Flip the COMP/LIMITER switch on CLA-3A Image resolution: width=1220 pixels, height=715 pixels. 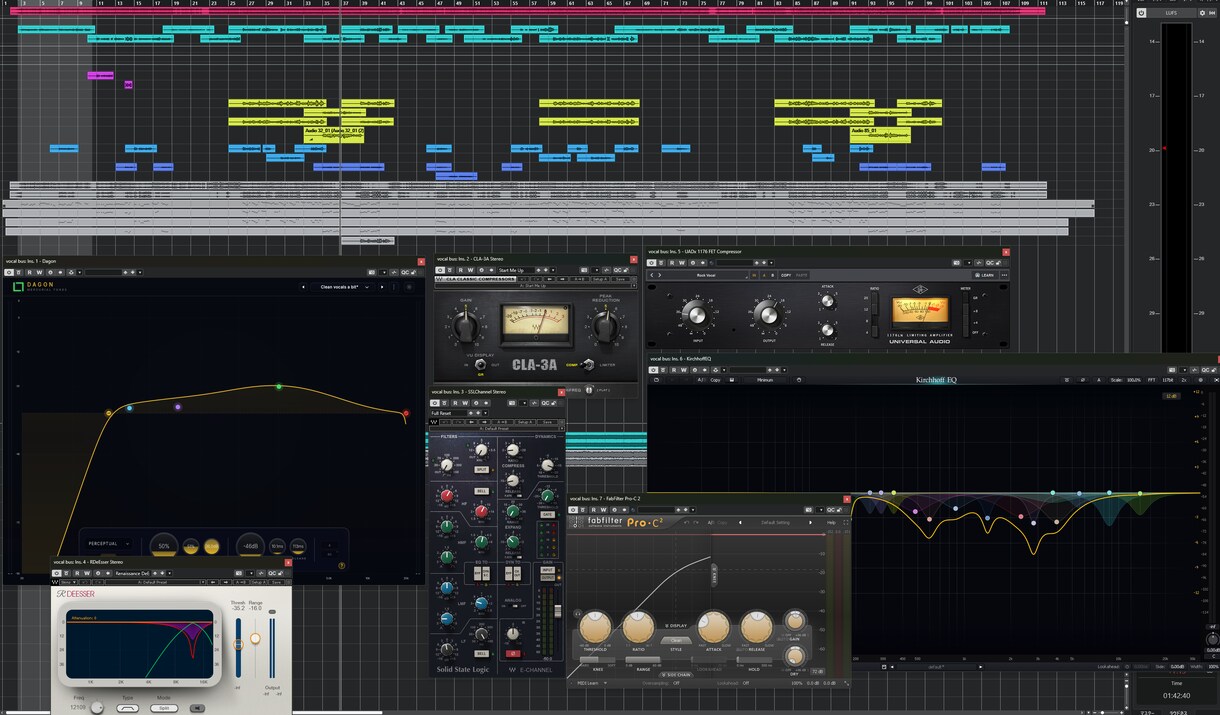[588, 364]
